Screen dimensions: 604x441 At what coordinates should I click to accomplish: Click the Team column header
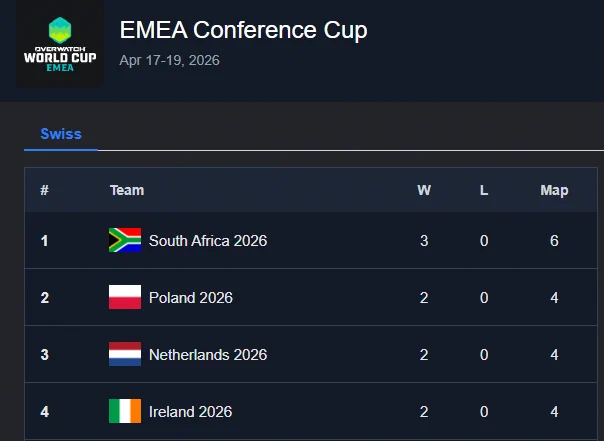coord(127,190)
